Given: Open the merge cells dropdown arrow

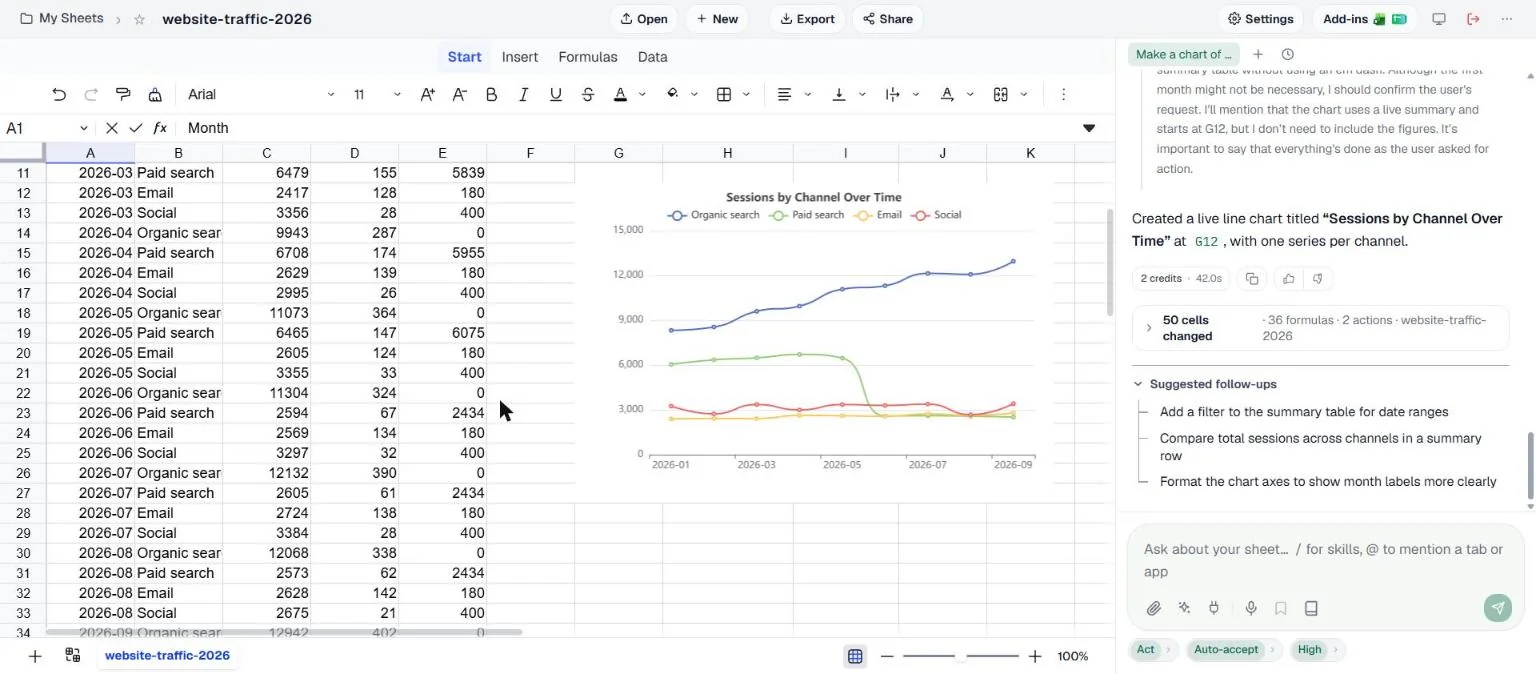Looking at the screenshot, I should tap(1023, 95).
